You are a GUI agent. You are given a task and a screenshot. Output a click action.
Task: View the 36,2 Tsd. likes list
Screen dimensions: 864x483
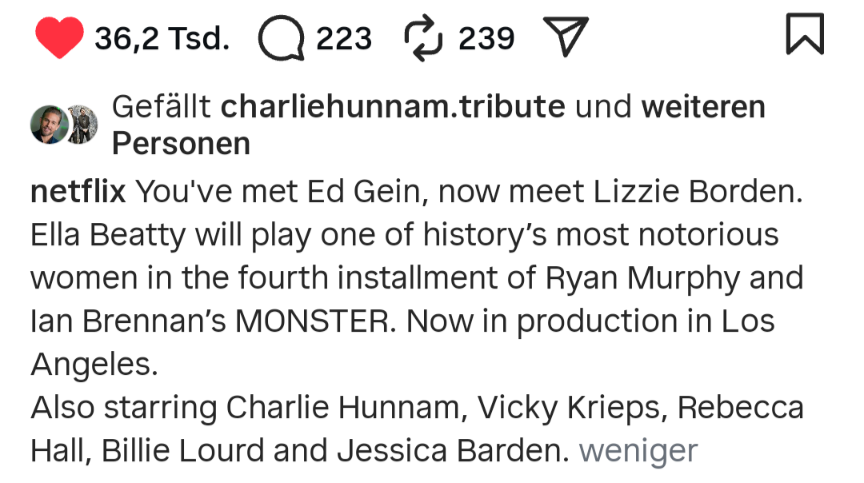[x=162, y=39]
